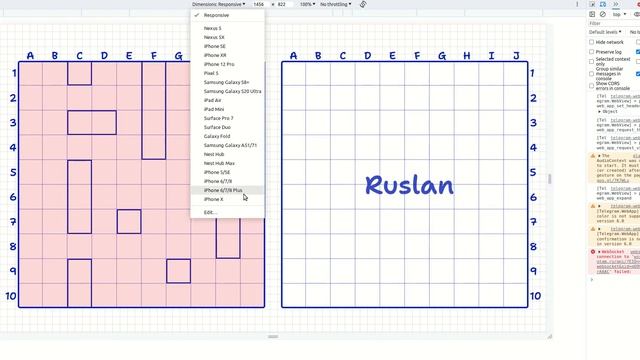Viewport: 640px width, 360px height.
Task: Expand the WebSocket error message
Action: tap(599, 252)
